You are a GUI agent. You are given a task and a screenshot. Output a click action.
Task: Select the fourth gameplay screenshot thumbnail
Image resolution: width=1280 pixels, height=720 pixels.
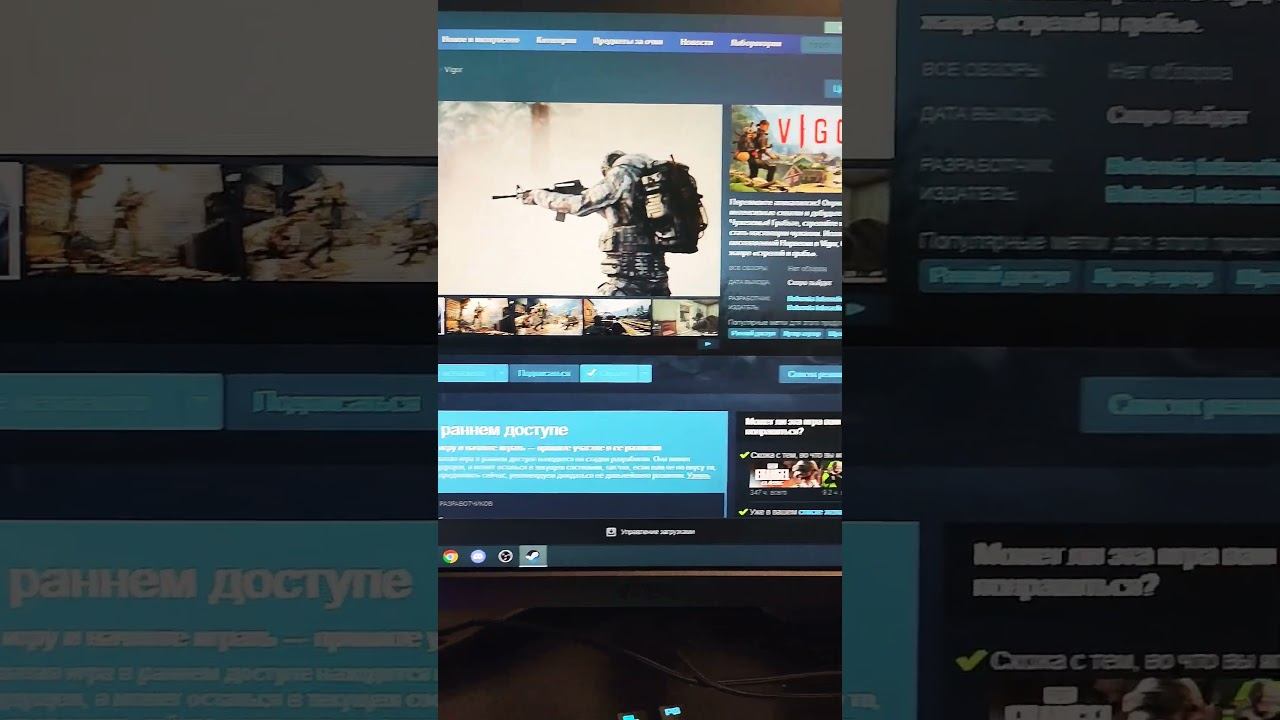point(686,317)
